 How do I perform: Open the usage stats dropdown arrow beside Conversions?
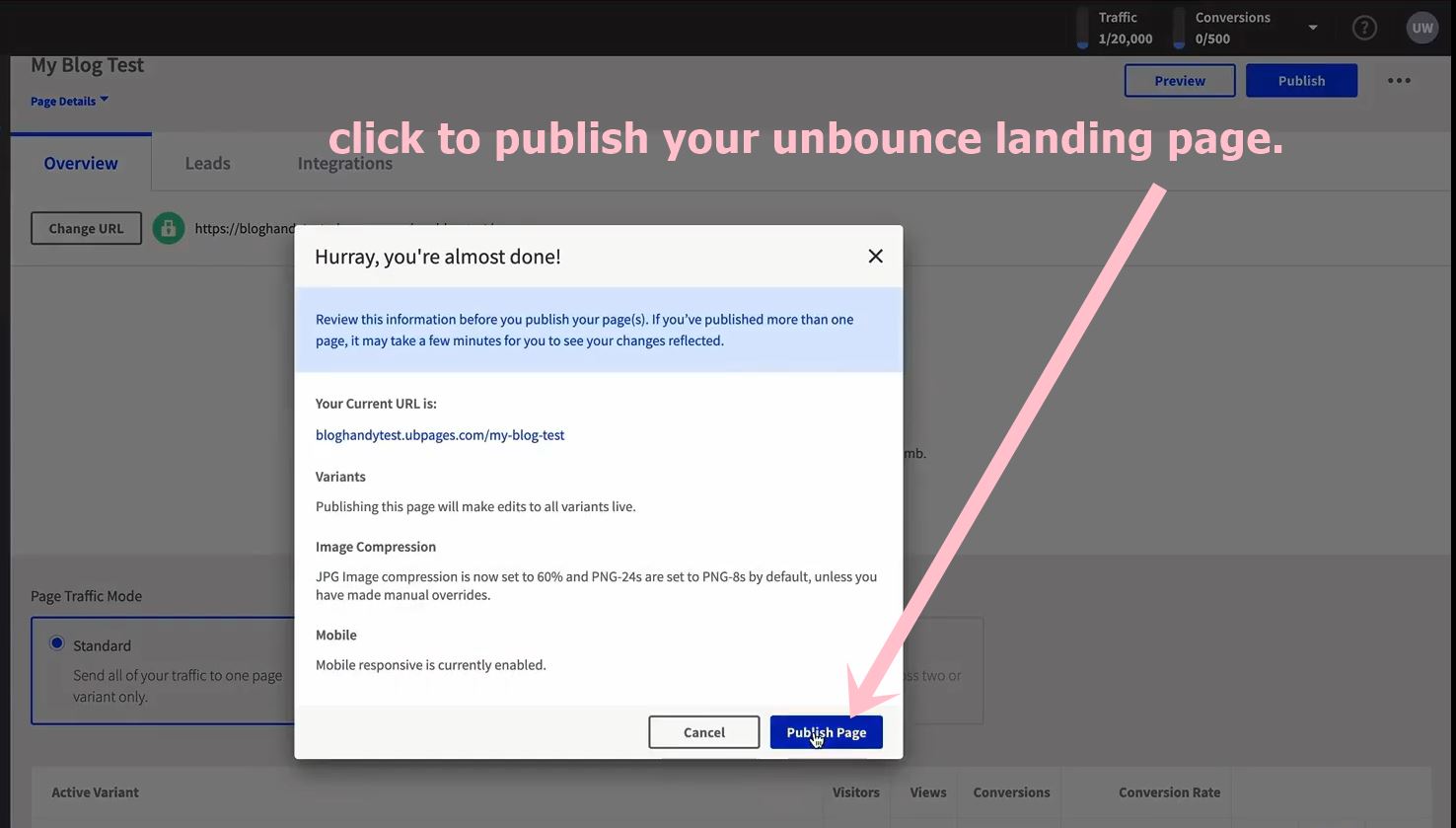coord(1312,27)
